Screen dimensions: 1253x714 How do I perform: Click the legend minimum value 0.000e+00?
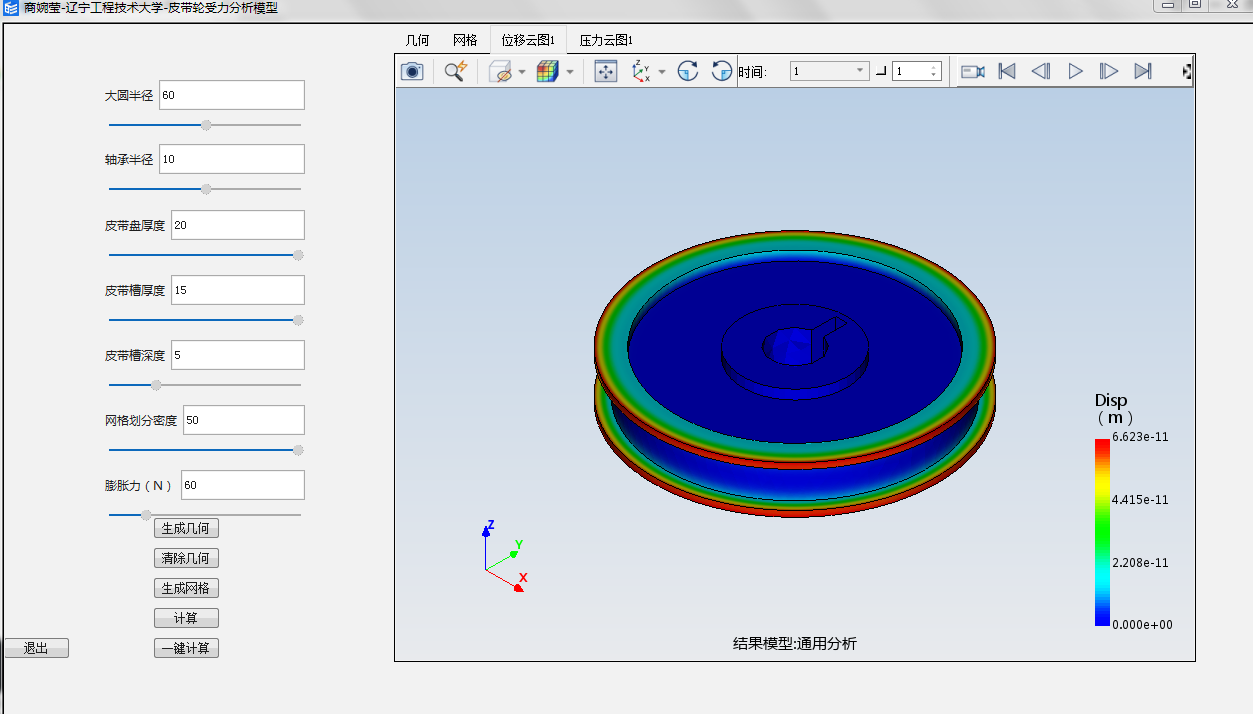(x=1142, y=624)
